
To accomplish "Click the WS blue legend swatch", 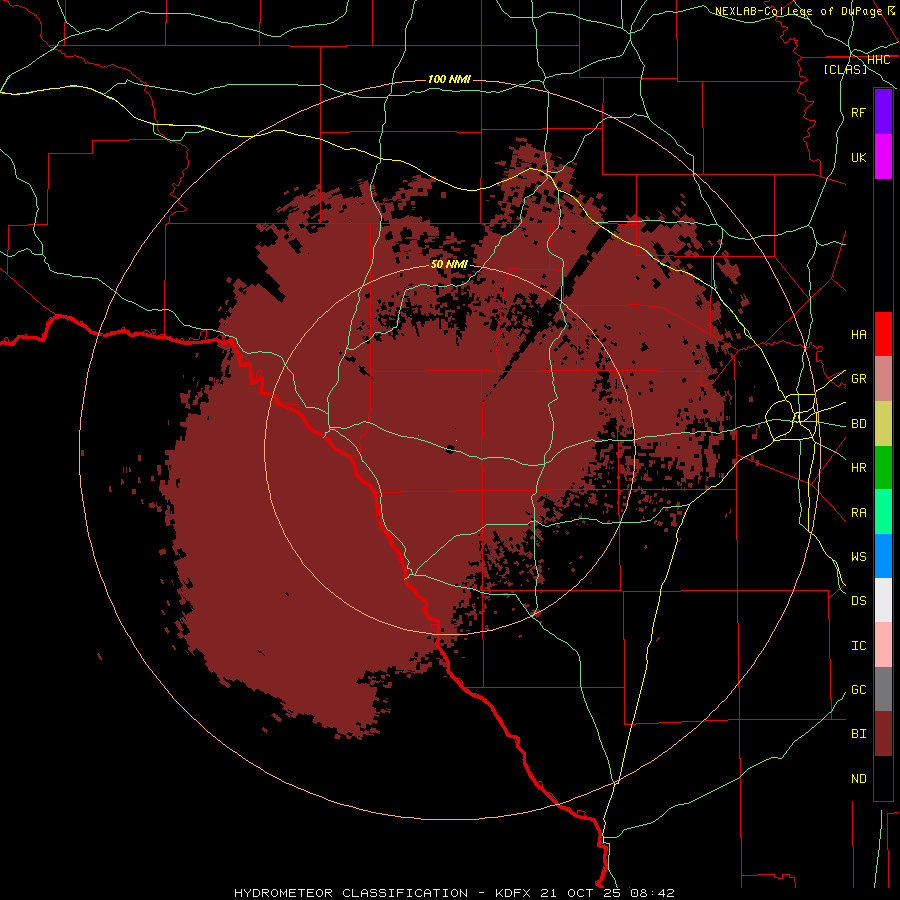I will point(883,556).
